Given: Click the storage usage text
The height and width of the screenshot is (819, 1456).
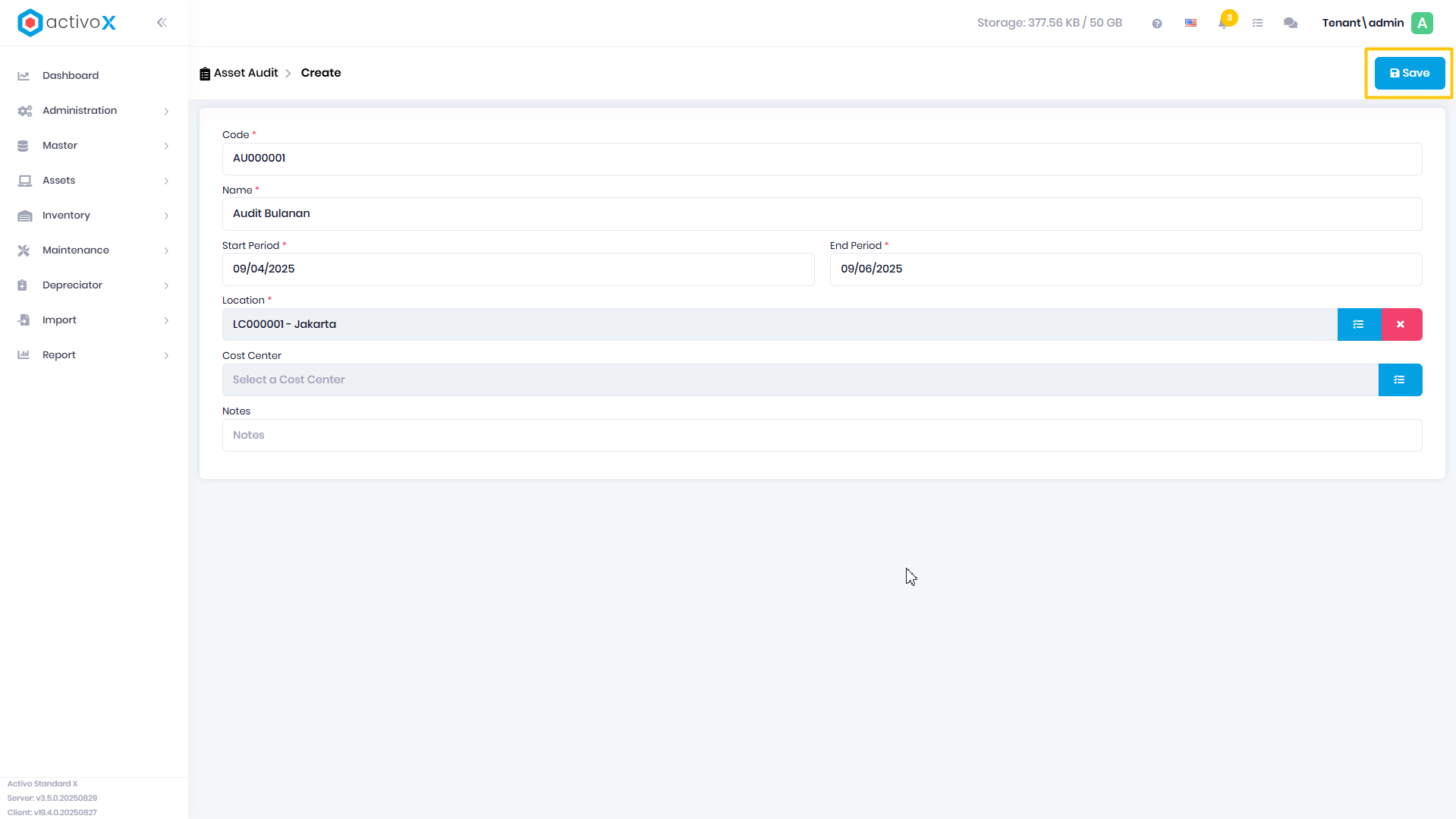Looking at the screenshot, I should click(1049, 23).
